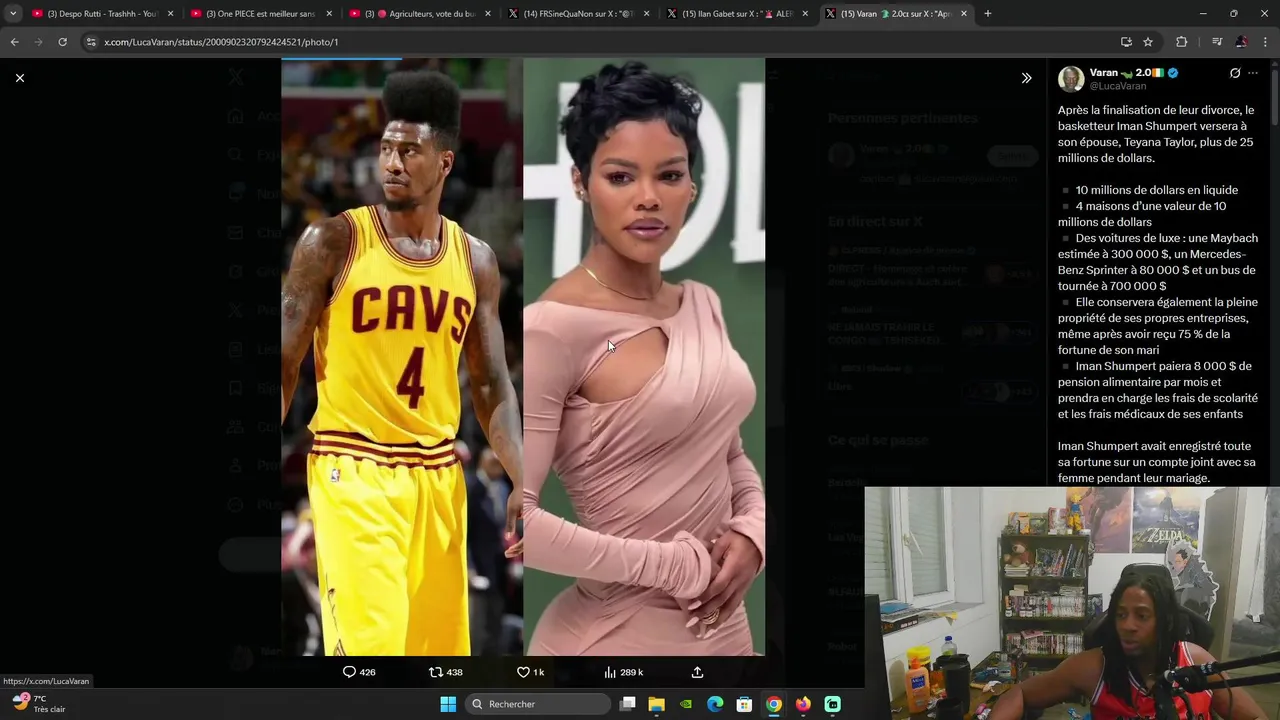Viewport: 1280px width, 720px height.
Task: Click the site information icon in the address bar
Action: click(91, 42)
